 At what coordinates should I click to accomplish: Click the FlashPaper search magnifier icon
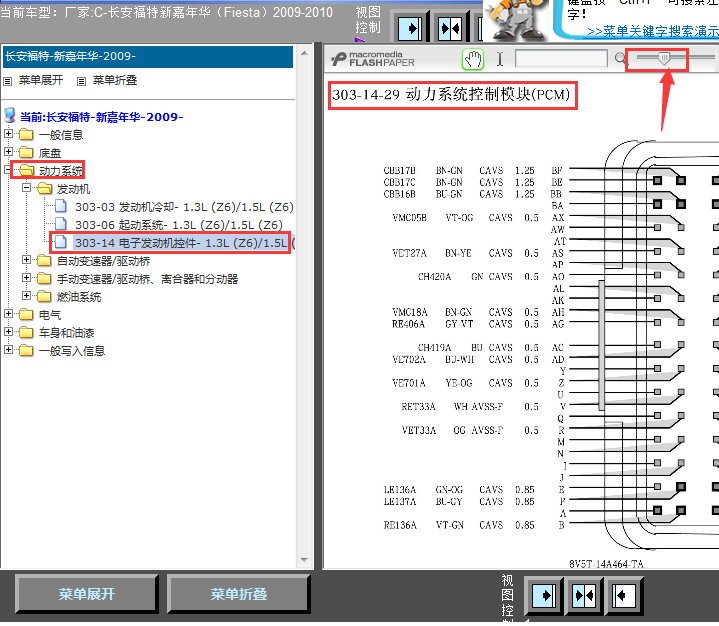click(620, 58)
